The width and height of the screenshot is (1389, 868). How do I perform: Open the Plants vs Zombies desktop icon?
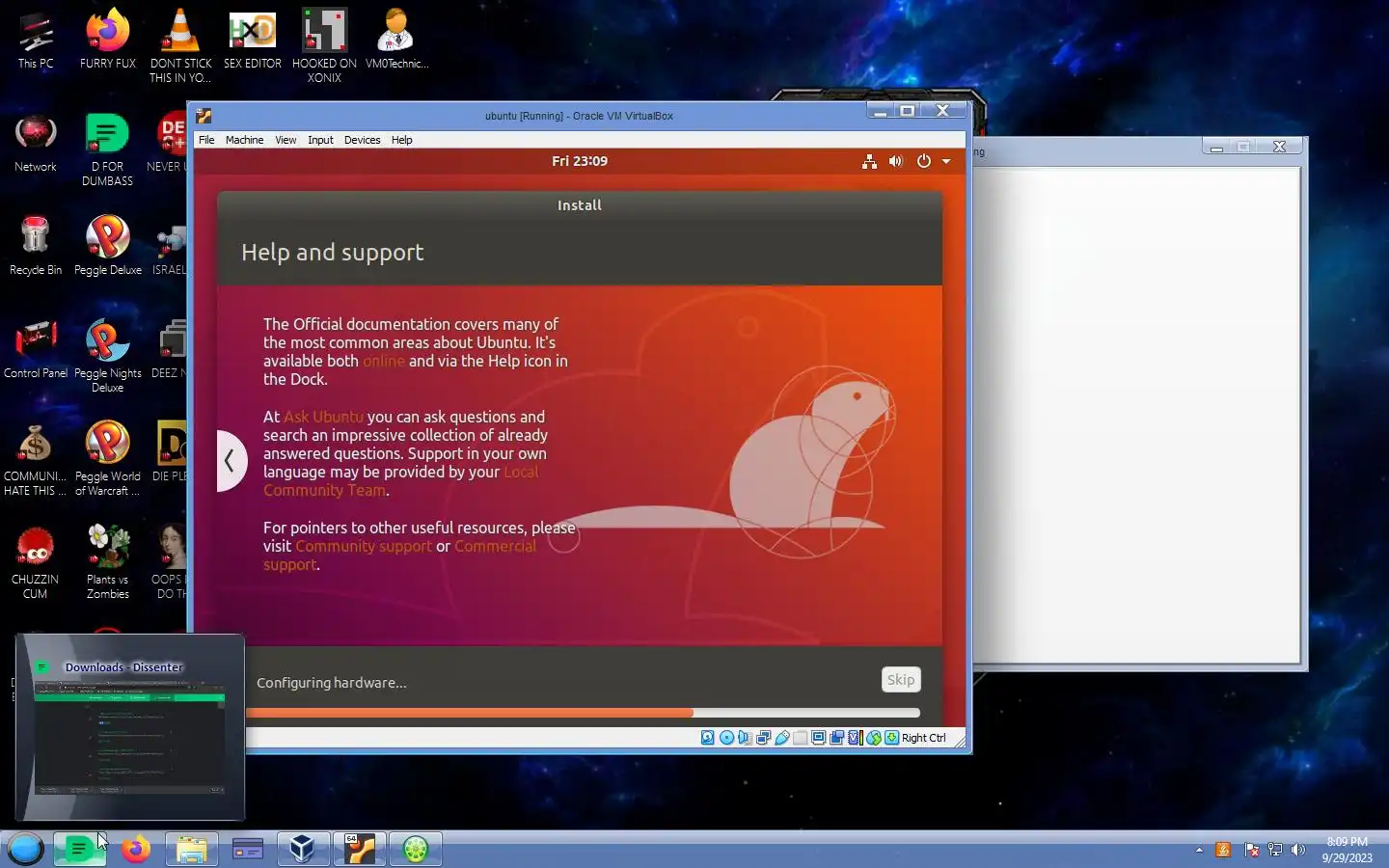[108, 562]
